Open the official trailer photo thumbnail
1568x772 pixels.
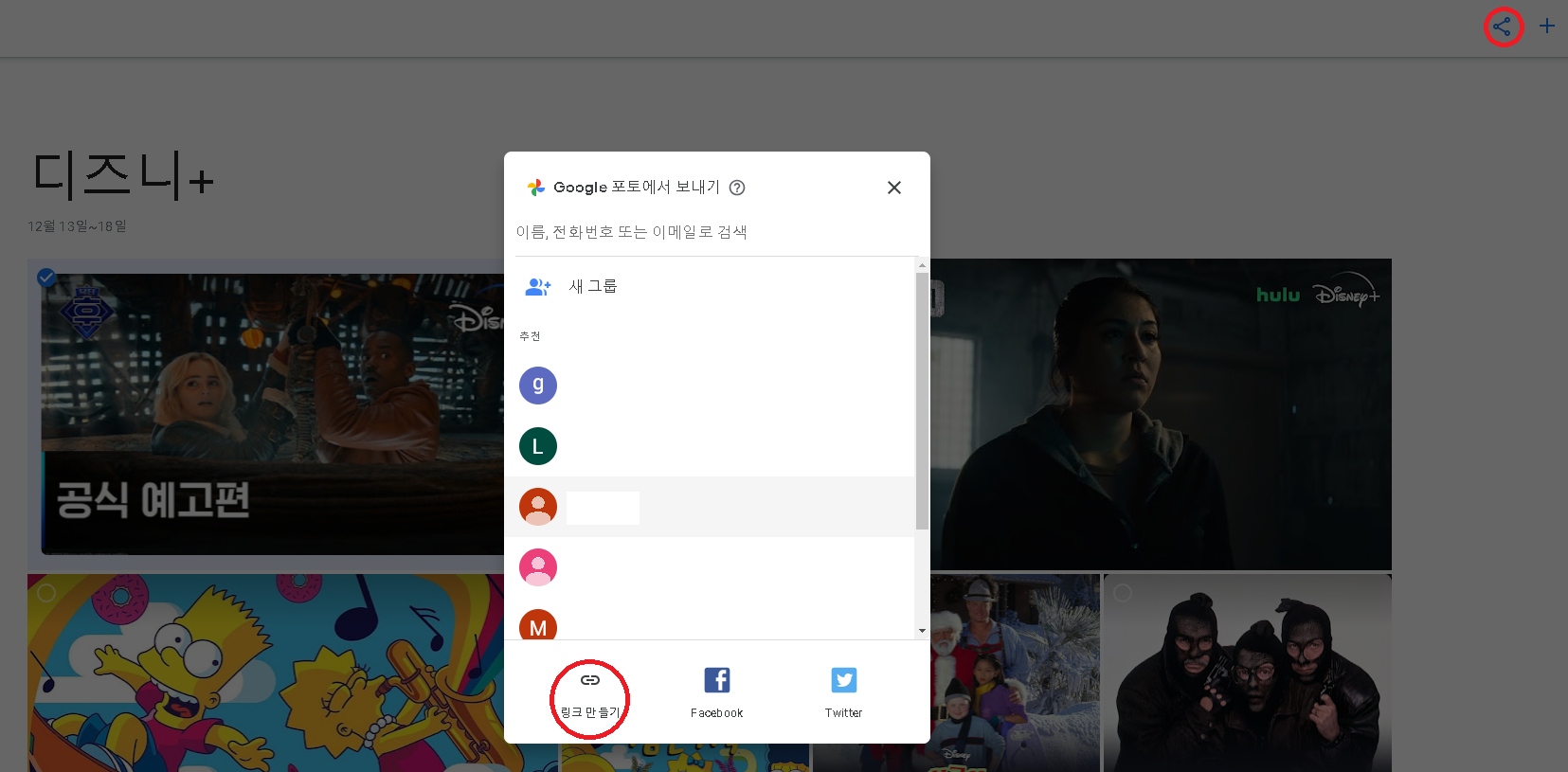(273, 414)
